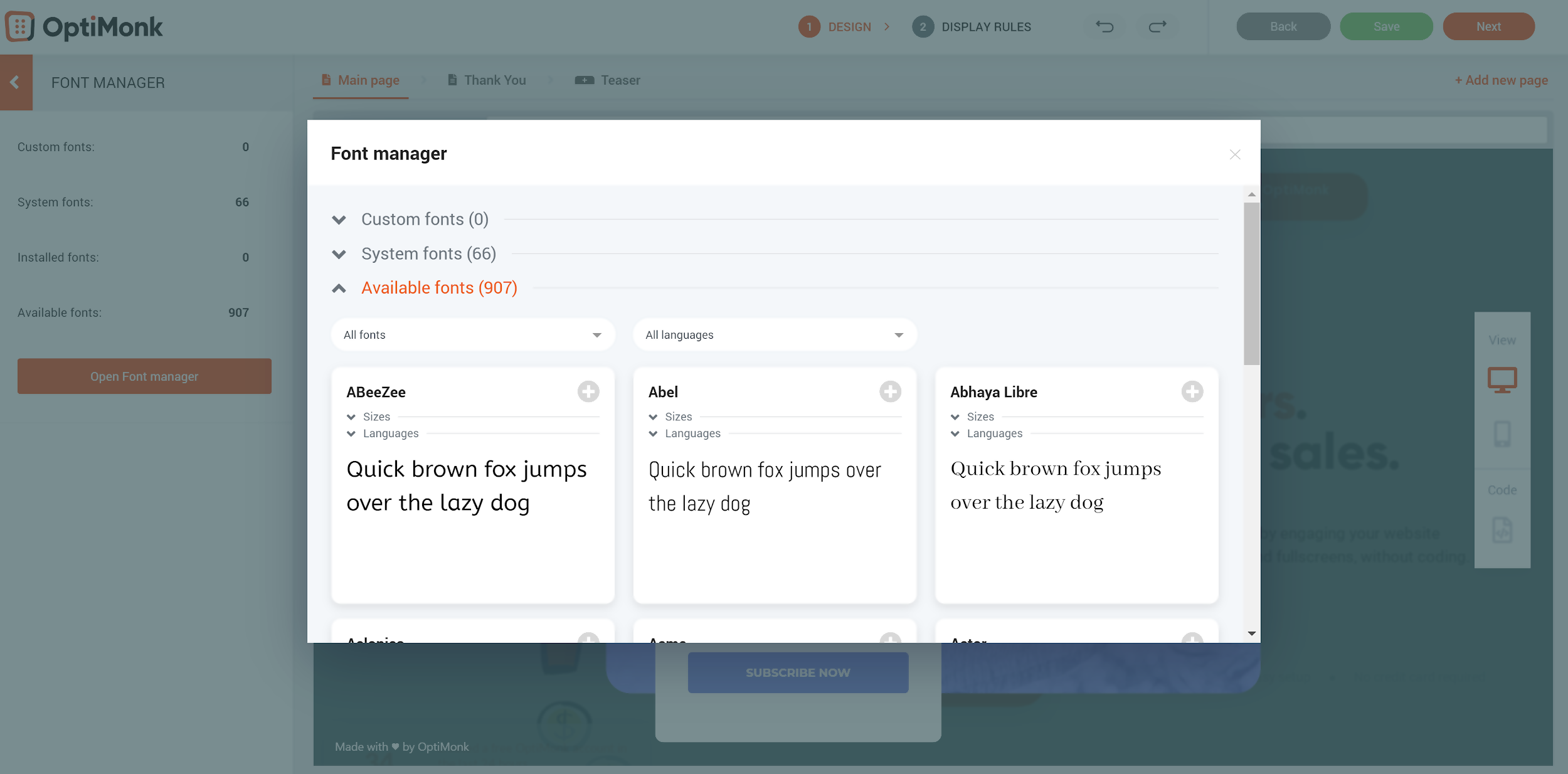The width and height of the screenshot is (1568, 774).
Task: Click the Thank You page document icon
Action: point(452,80)
